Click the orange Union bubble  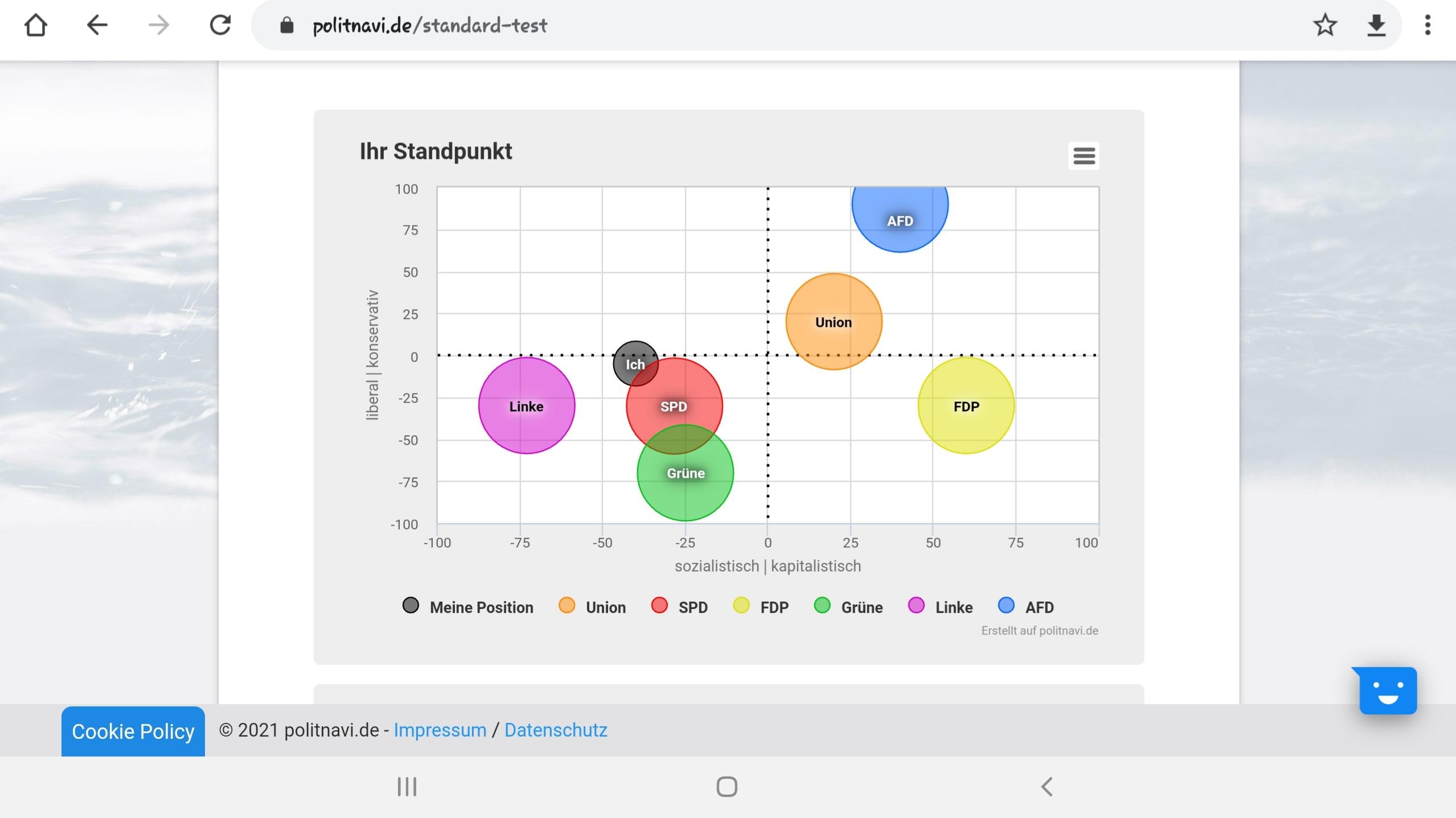pyautogui.click(x=834, y=322)
